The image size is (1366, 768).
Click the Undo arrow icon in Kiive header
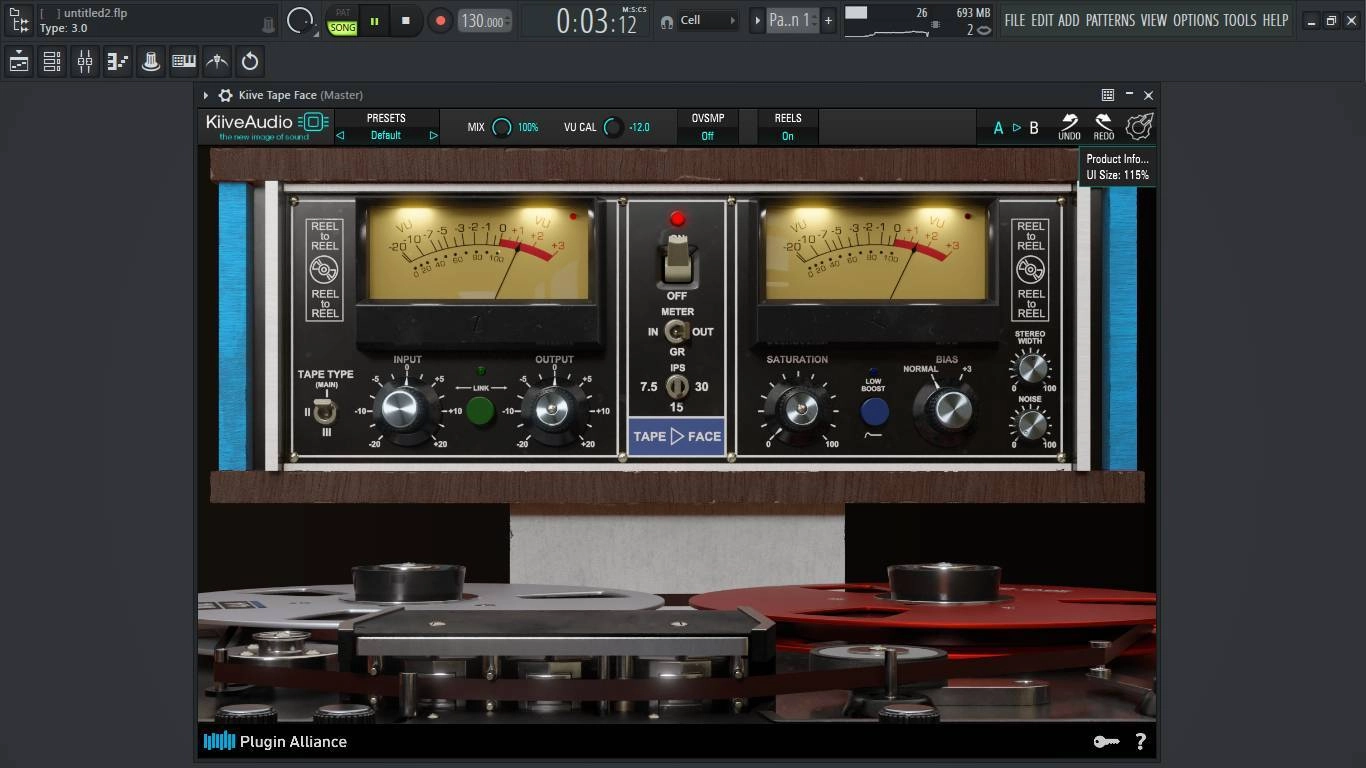[1070, 127]
